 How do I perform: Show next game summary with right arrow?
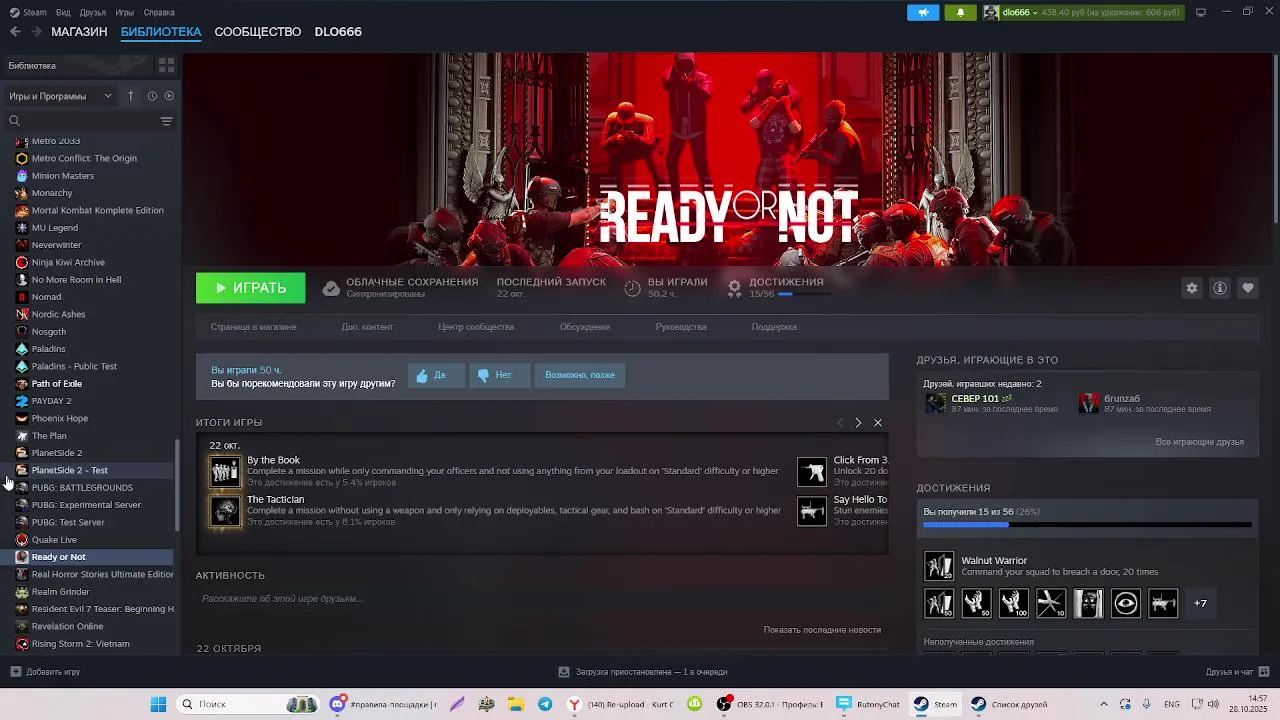tap(858, 423)
